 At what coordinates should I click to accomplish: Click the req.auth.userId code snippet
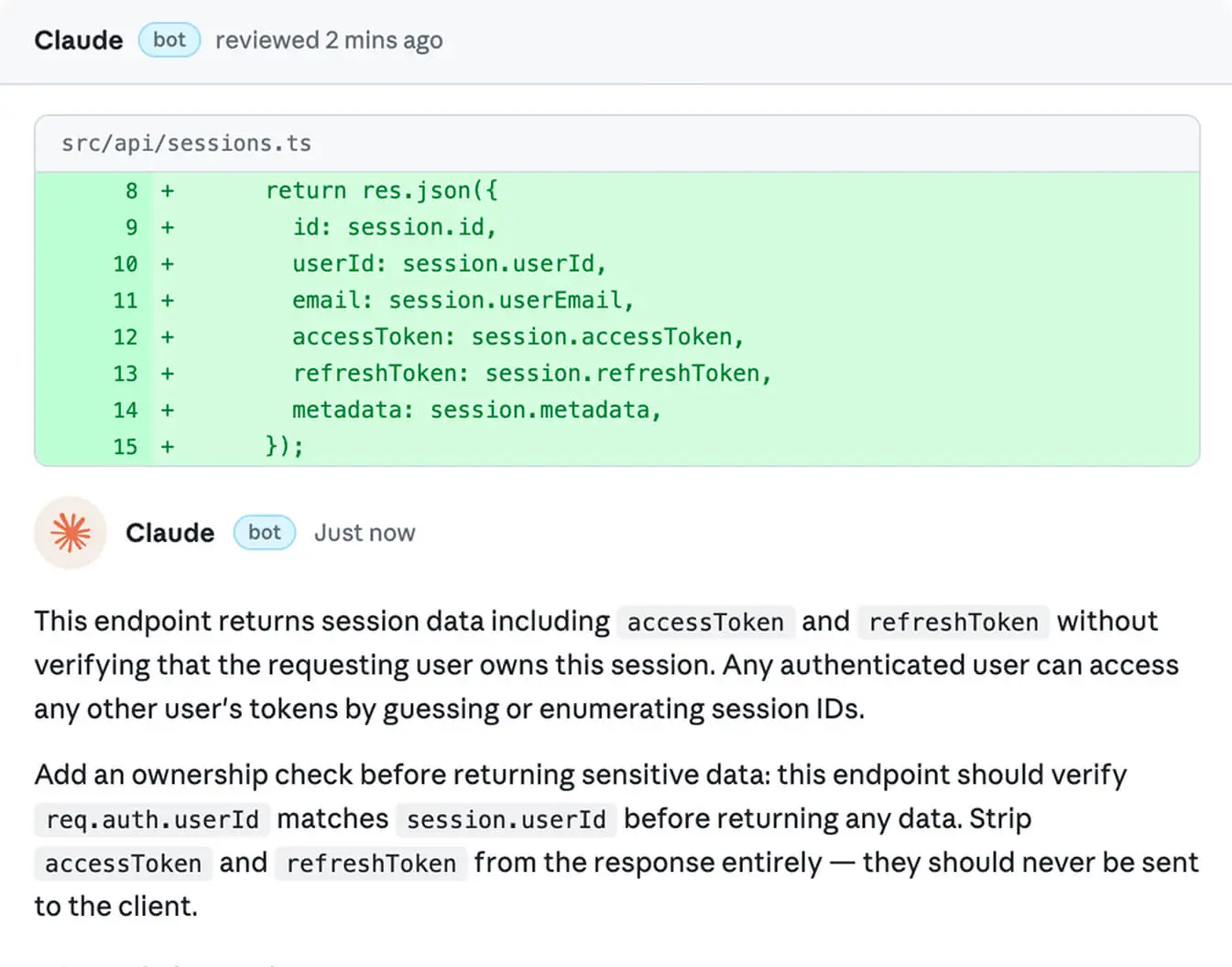[x=151, y=820]
